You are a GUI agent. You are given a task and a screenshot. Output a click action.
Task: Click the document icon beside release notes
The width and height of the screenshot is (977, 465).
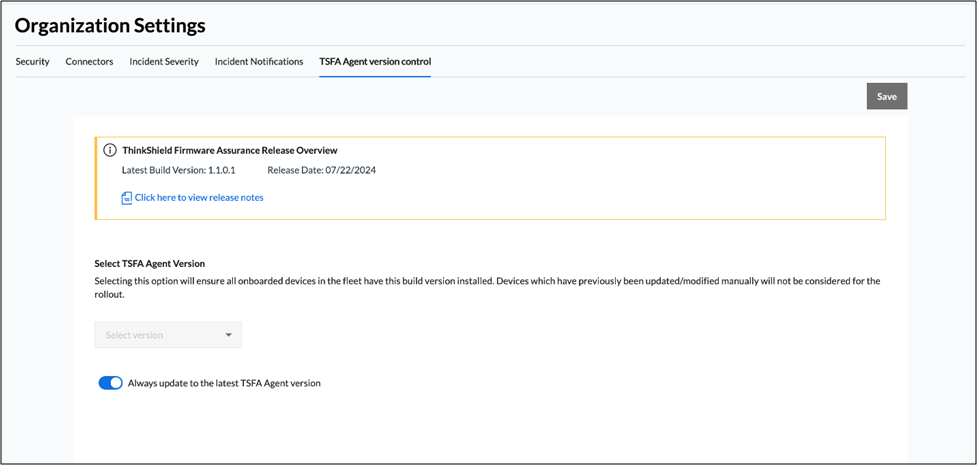(x=126, y=198)
